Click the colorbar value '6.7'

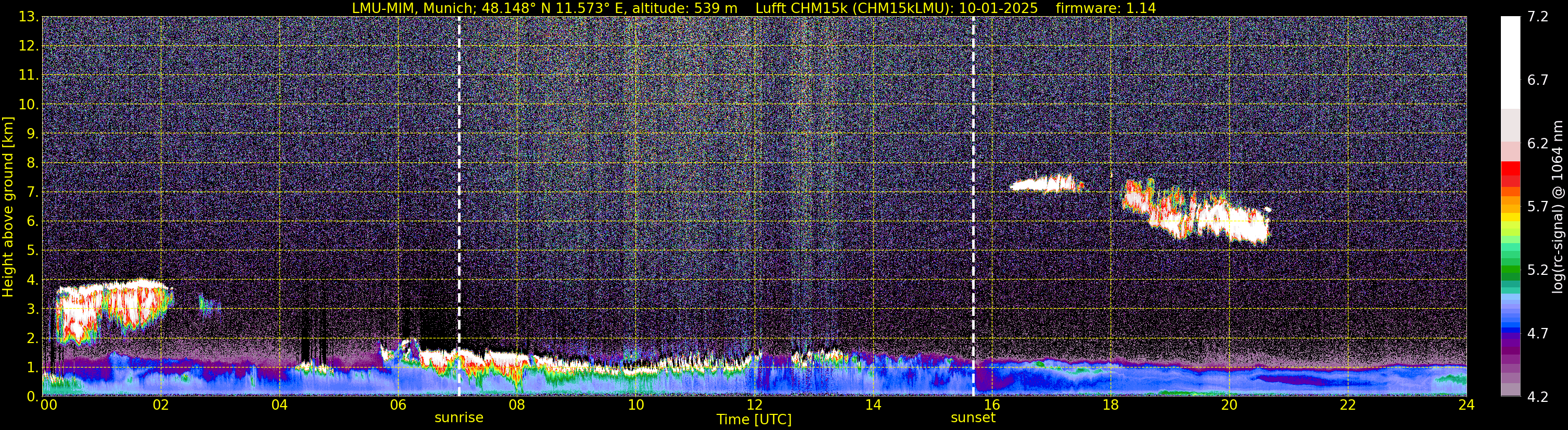[1538, 80]
